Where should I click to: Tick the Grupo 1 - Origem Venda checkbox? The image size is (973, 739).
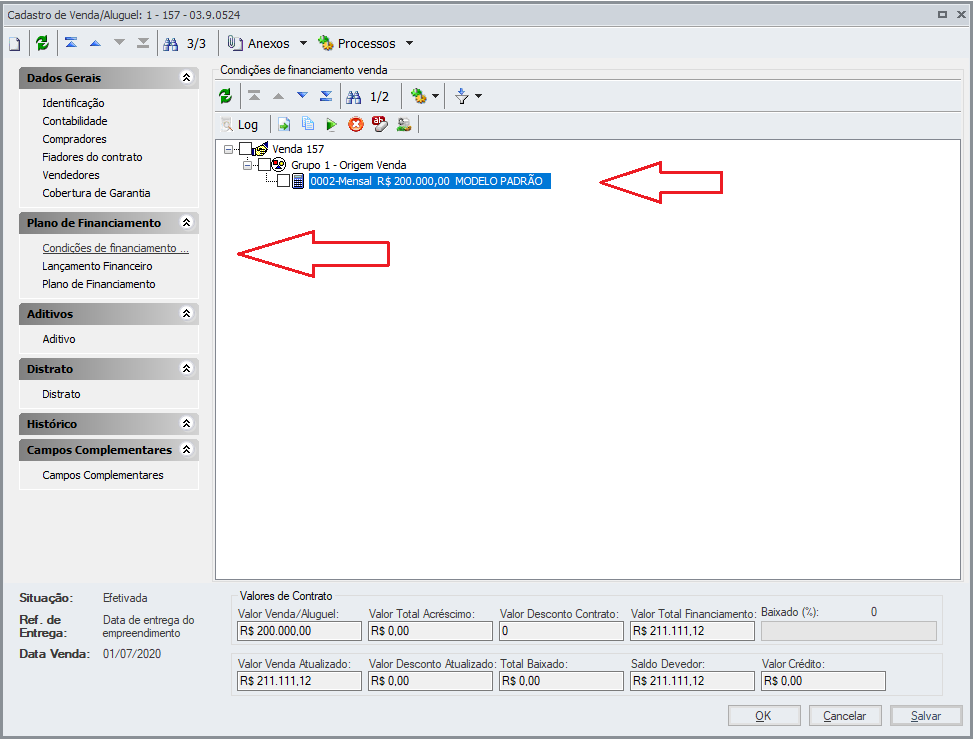pos(265,165)
